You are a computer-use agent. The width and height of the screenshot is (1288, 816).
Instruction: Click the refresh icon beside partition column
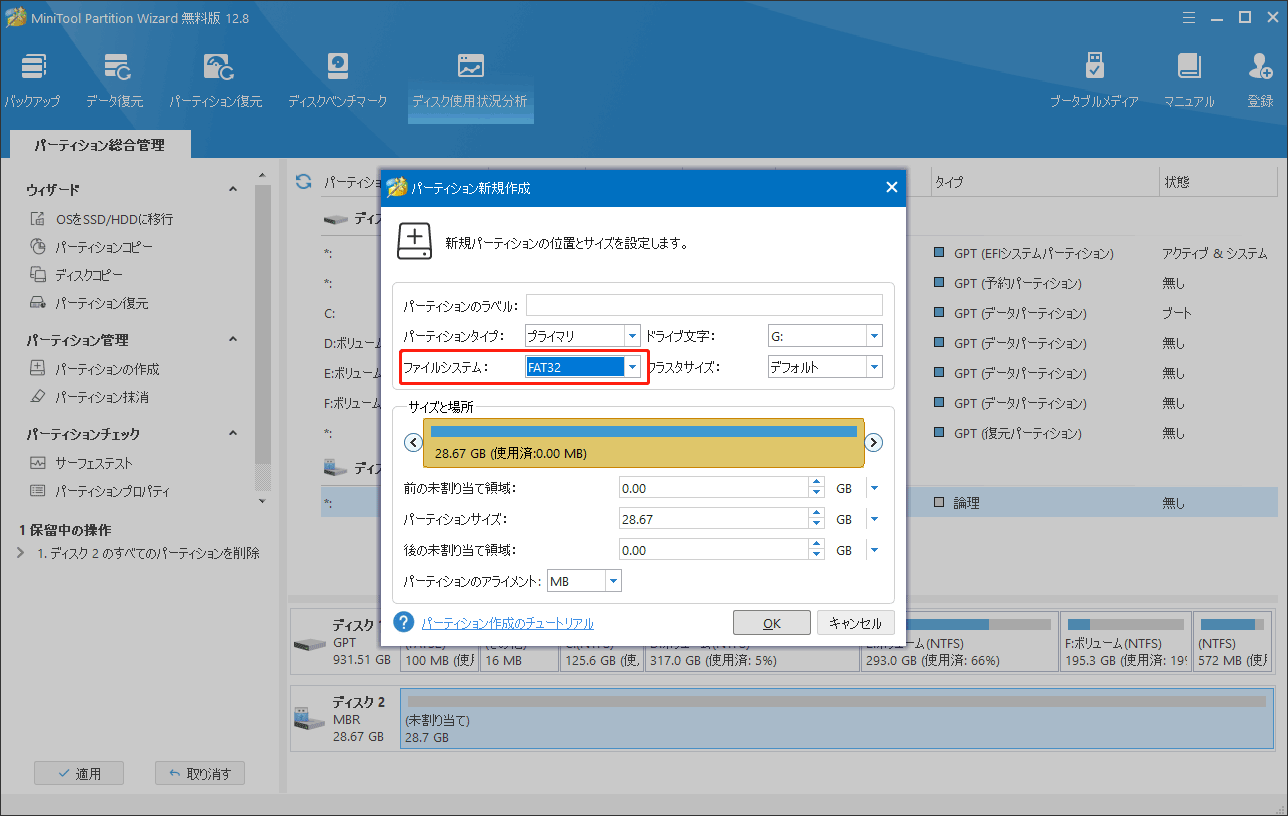[303, 182]
